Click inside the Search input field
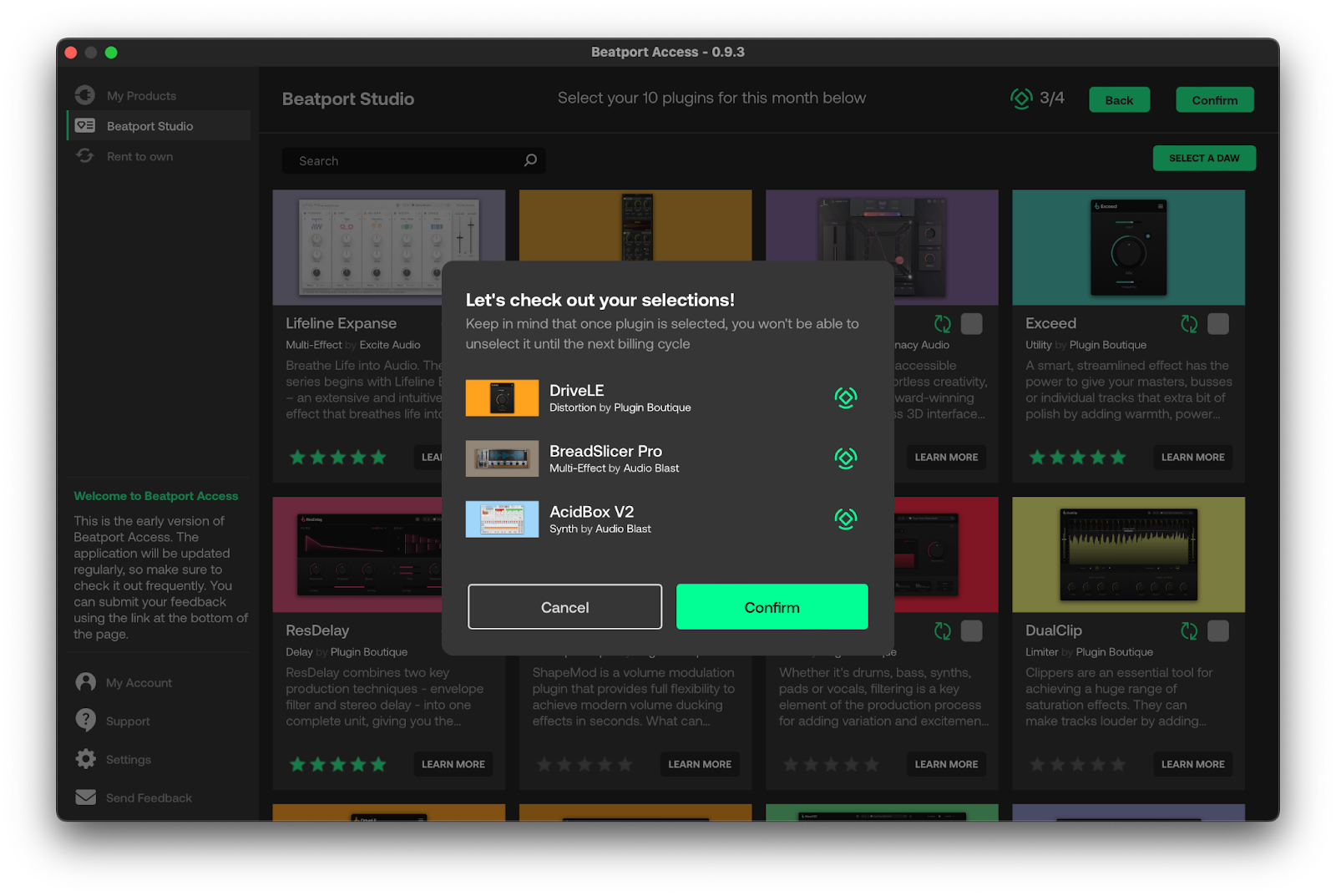Image resolution: width=1336 pixels, height=896 pixels. [x=401, y=160]
